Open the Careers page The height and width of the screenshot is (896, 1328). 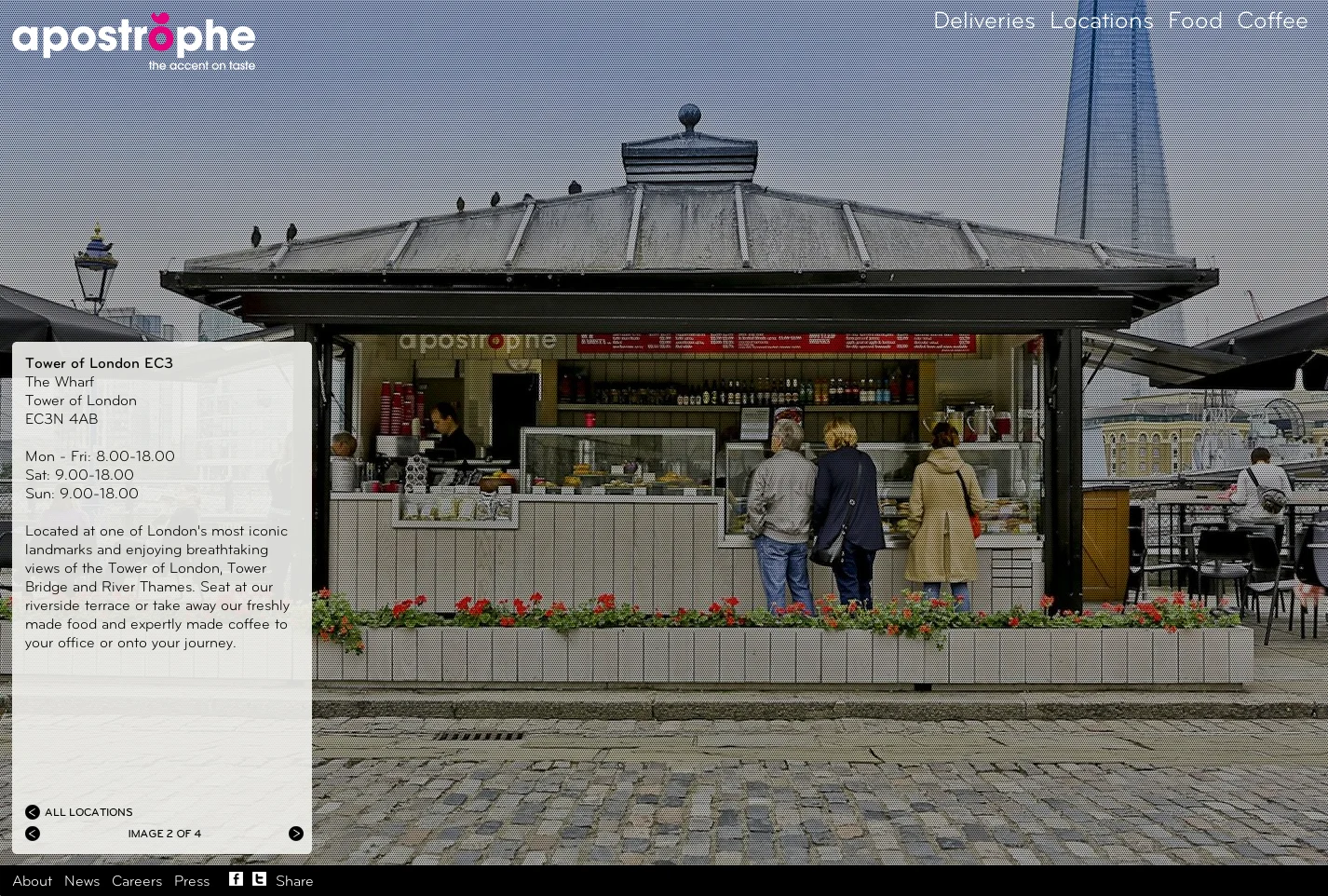click(x=137, y=881)
